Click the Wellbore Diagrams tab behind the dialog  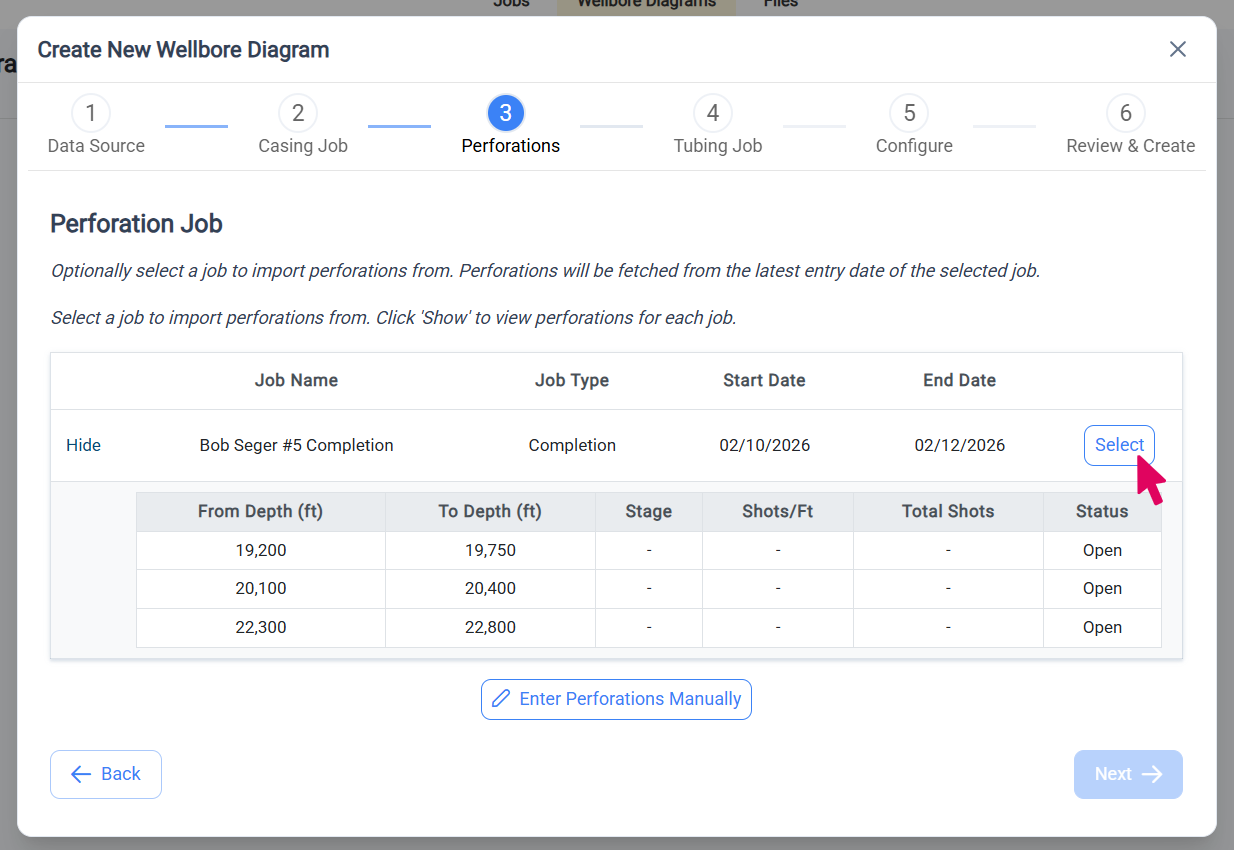646,5
